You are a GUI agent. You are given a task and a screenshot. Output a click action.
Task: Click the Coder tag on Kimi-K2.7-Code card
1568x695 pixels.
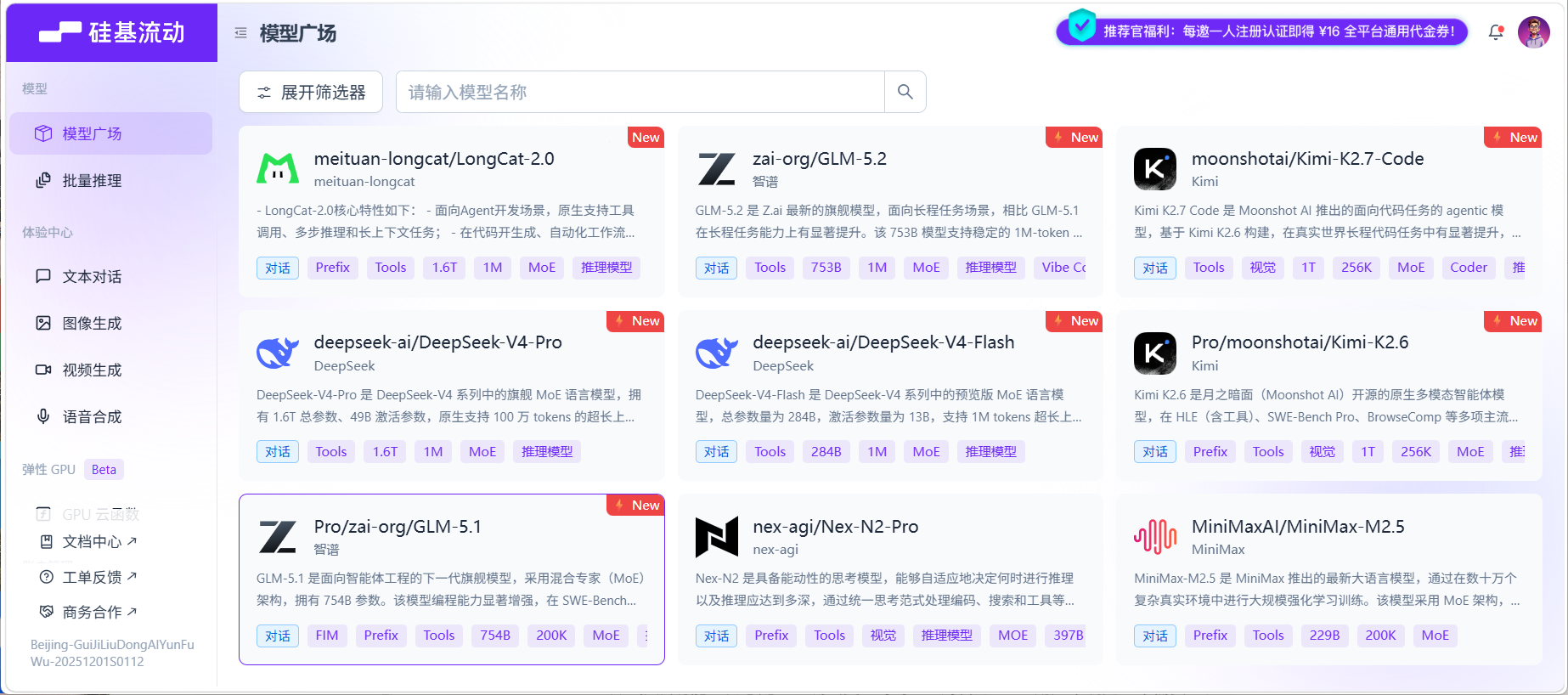1469,268
